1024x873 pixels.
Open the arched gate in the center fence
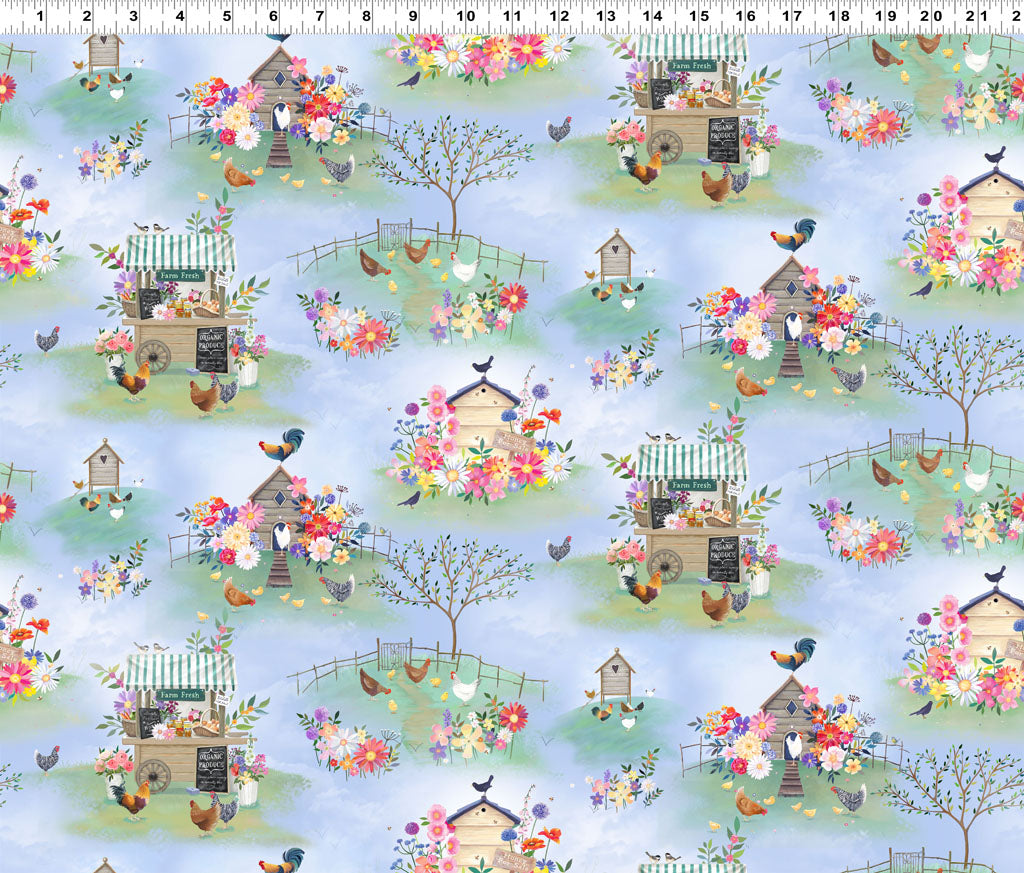(x=394, y=237)
